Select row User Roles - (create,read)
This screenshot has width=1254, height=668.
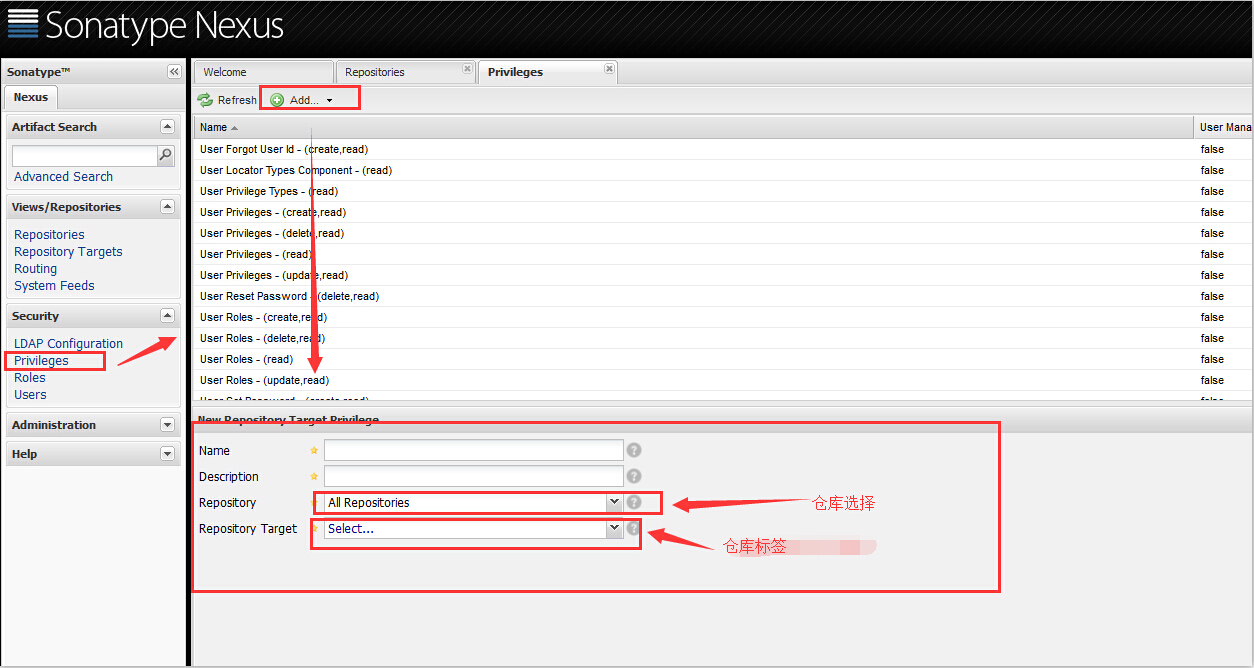[723, 317]
